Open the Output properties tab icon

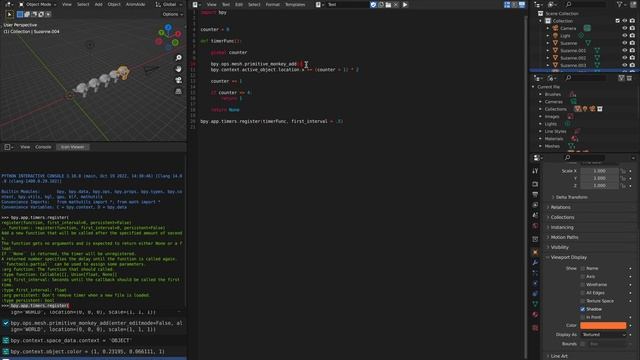[x=535, y=195]
